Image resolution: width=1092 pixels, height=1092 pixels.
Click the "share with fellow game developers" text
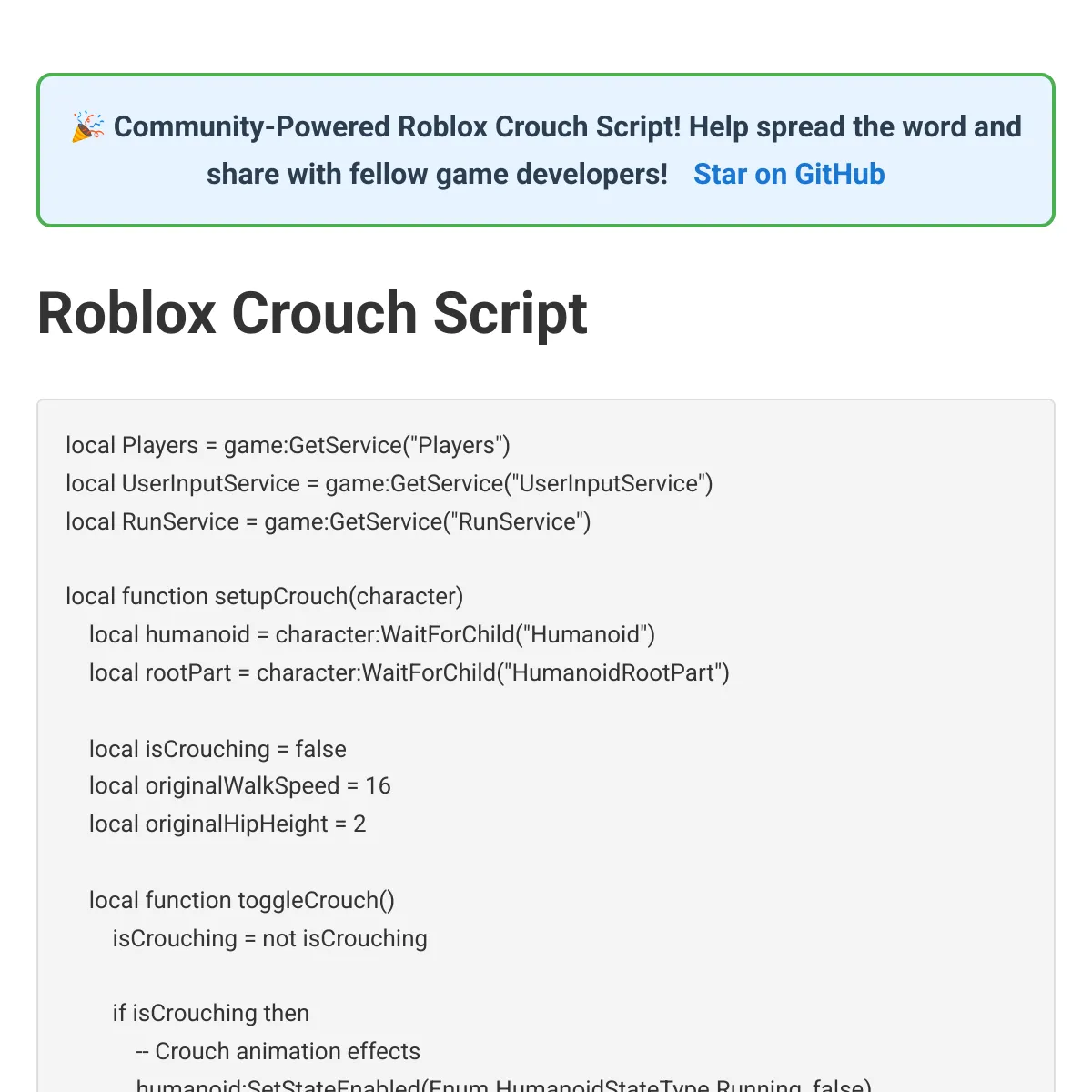[x=437, y=174]
